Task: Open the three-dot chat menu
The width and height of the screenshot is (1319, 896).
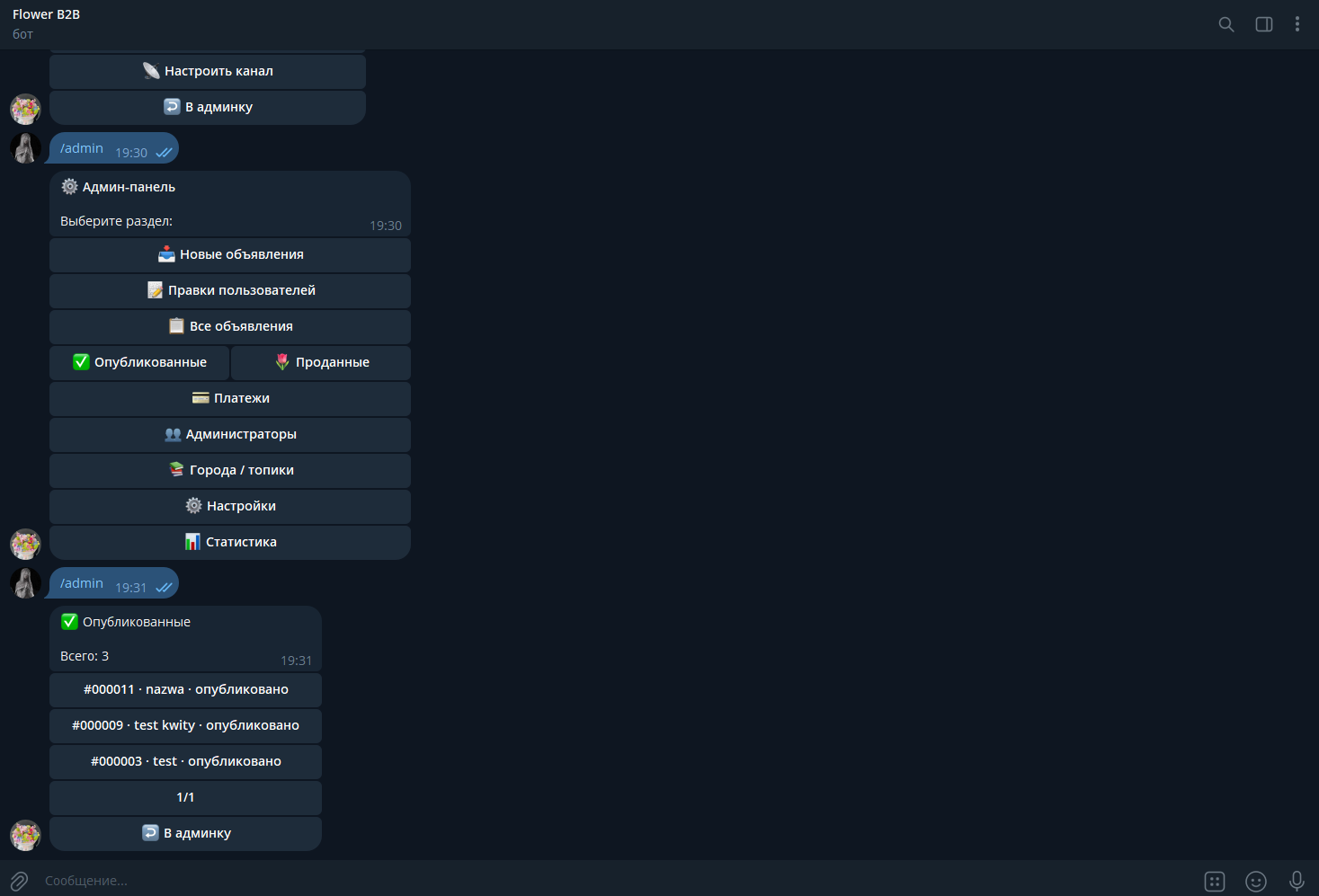Action: [1297, 24]
